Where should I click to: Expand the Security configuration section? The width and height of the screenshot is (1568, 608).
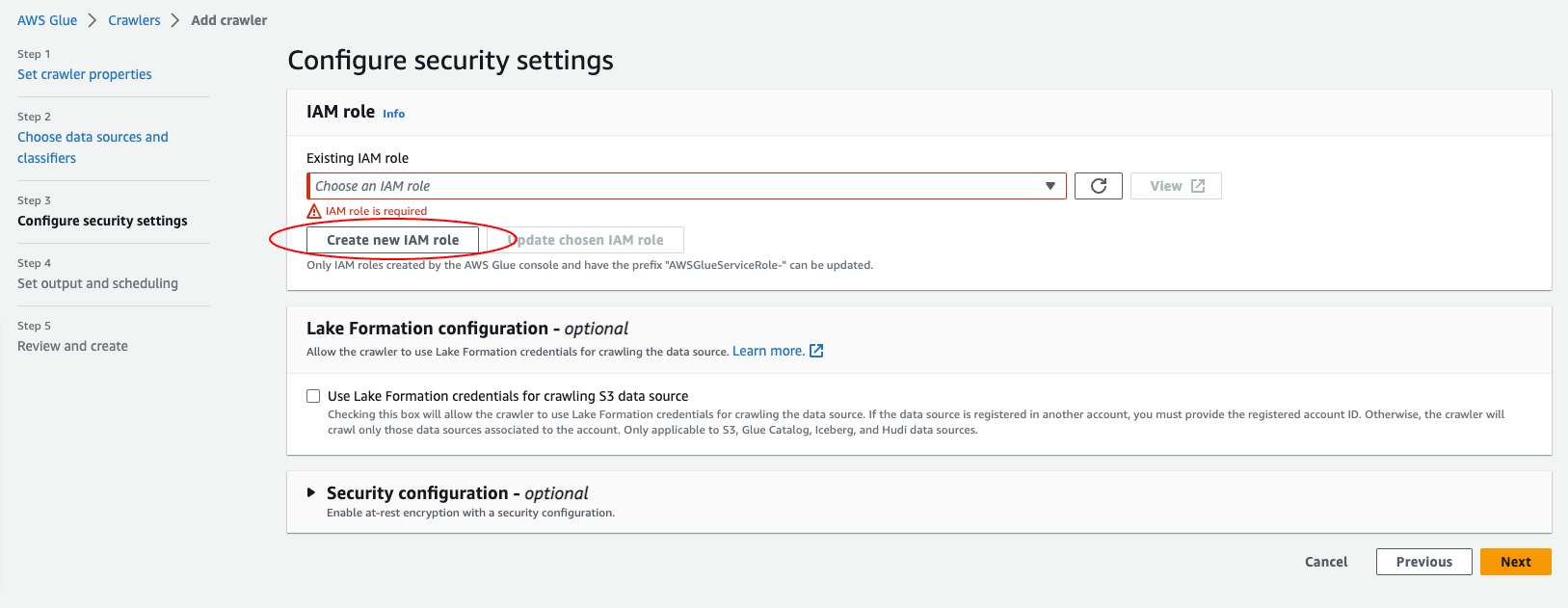pos(311,492)
